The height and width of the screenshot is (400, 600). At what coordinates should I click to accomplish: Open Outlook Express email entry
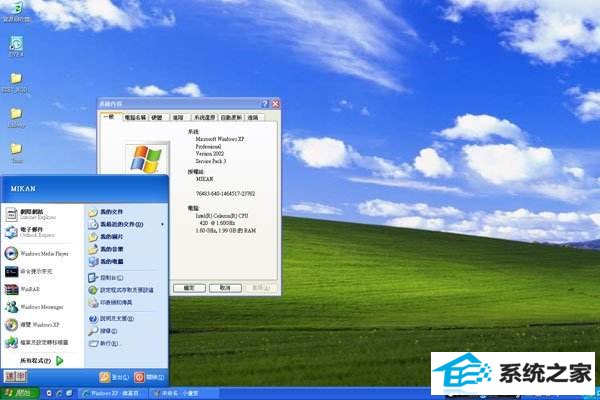[x=31, y=232]
